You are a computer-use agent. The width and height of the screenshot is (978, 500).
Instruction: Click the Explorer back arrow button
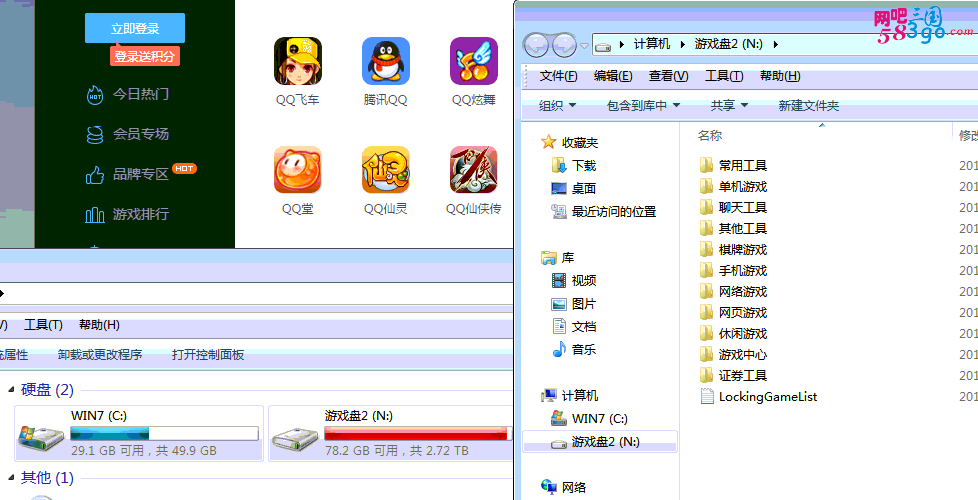[x=536, y=44]
